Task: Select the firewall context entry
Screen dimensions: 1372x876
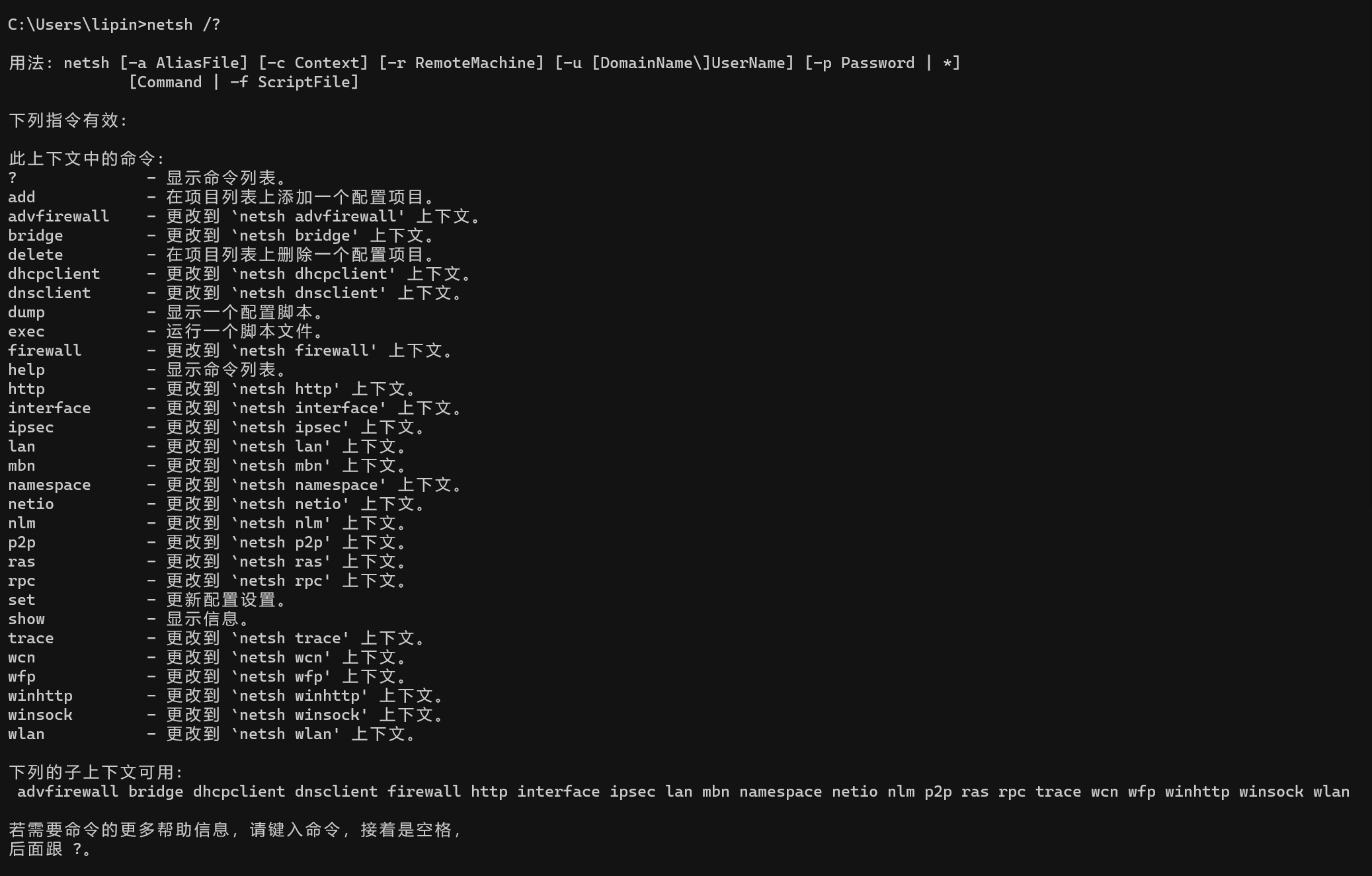Action: tap(45, 351)
